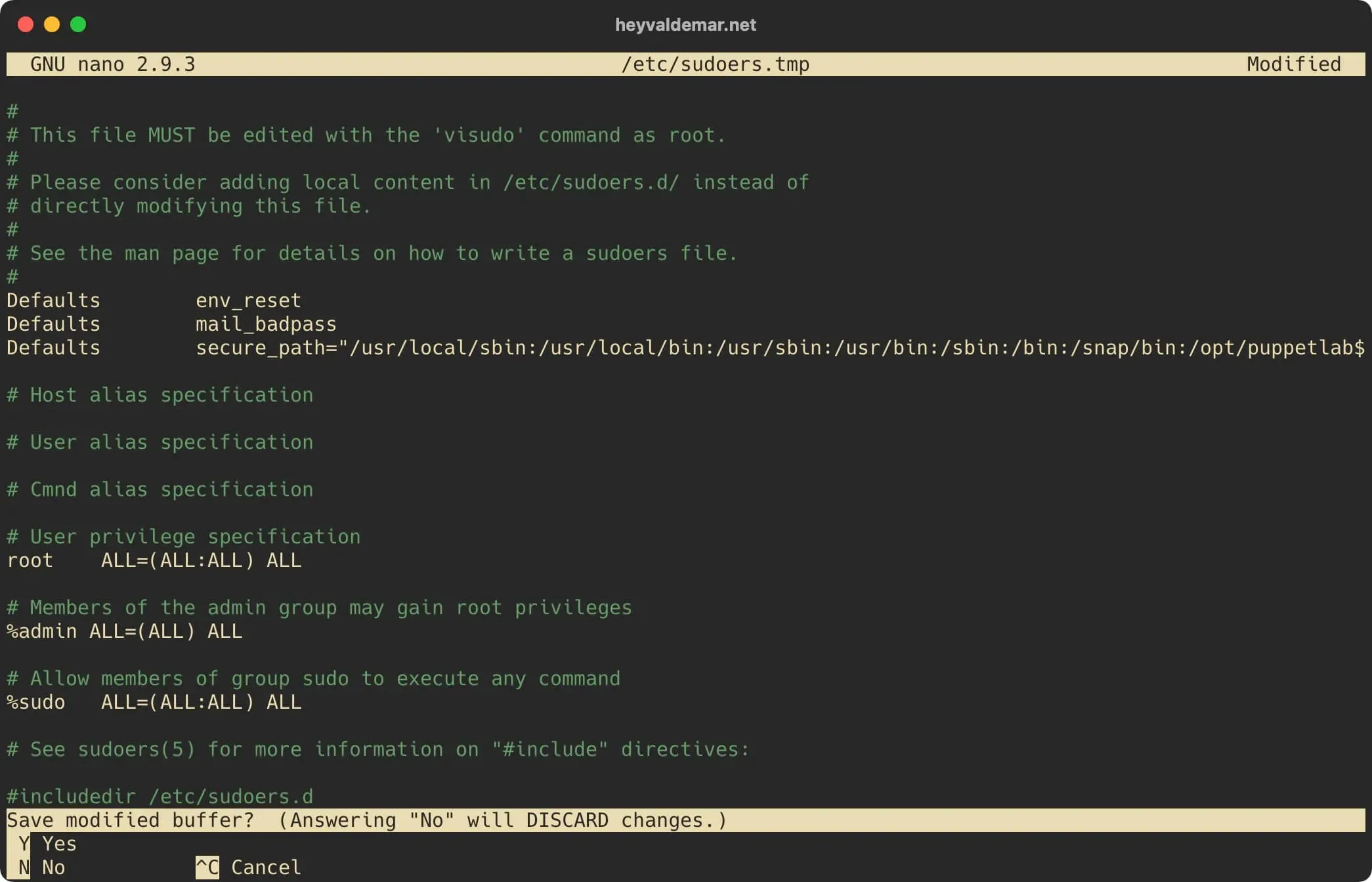This screenshot has width=1372, height=882.
Task: Click the 'Save modified buffer?' prompt line
Action: point(686,820)
